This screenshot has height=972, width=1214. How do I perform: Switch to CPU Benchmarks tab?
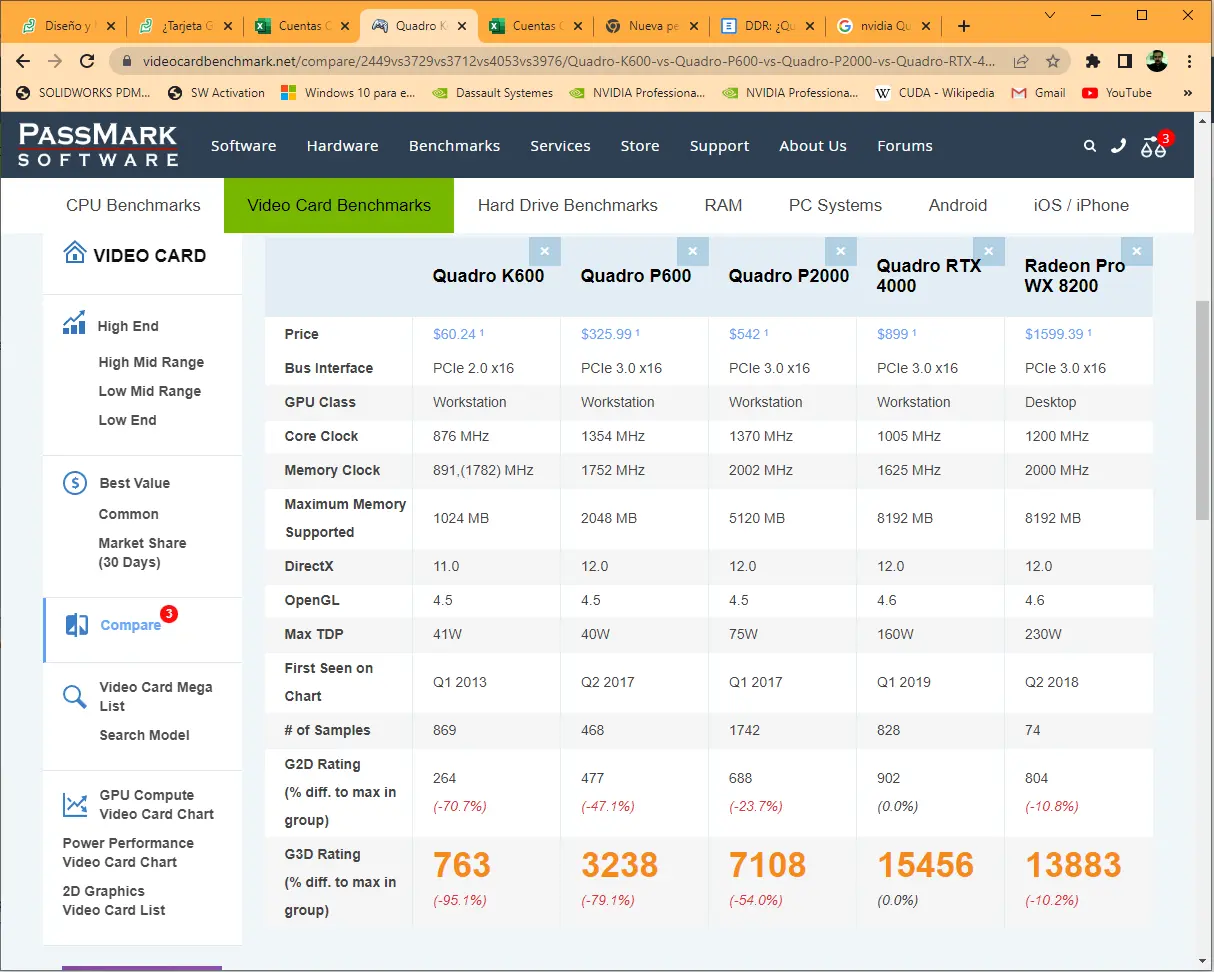(x=133, y=205)
